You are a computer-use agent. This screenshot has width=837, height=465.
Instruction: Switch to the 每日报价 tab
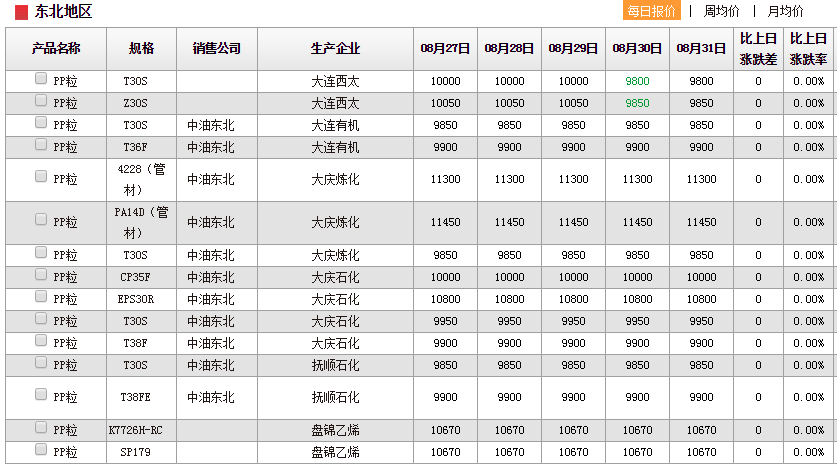point(651,11)
